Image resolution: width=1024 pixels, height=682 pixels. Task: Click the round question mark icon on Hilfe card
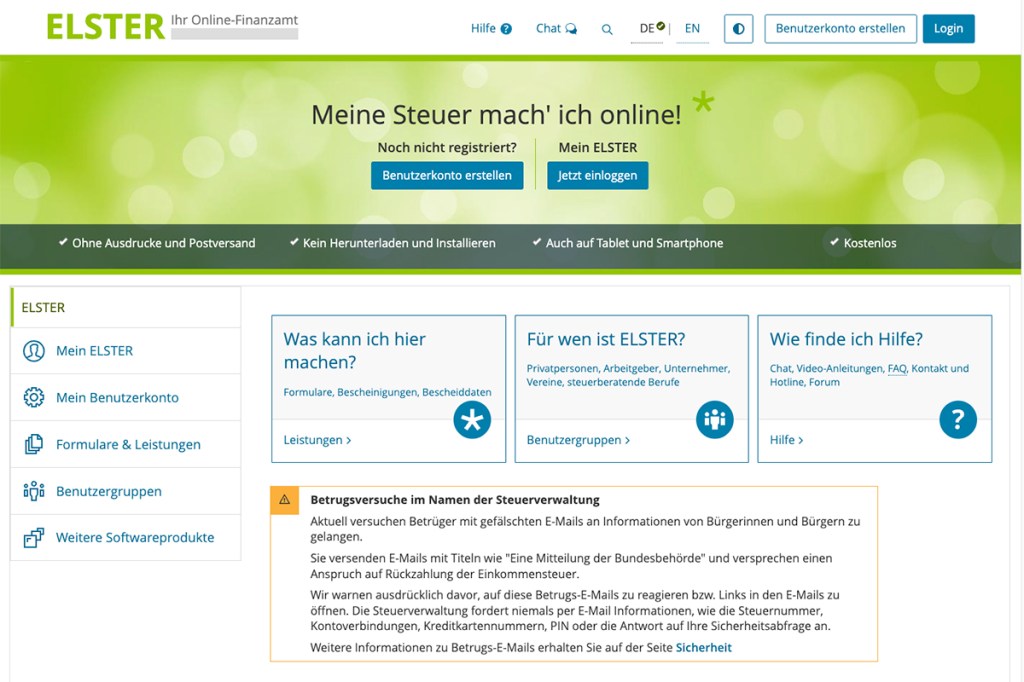(958, 419)
